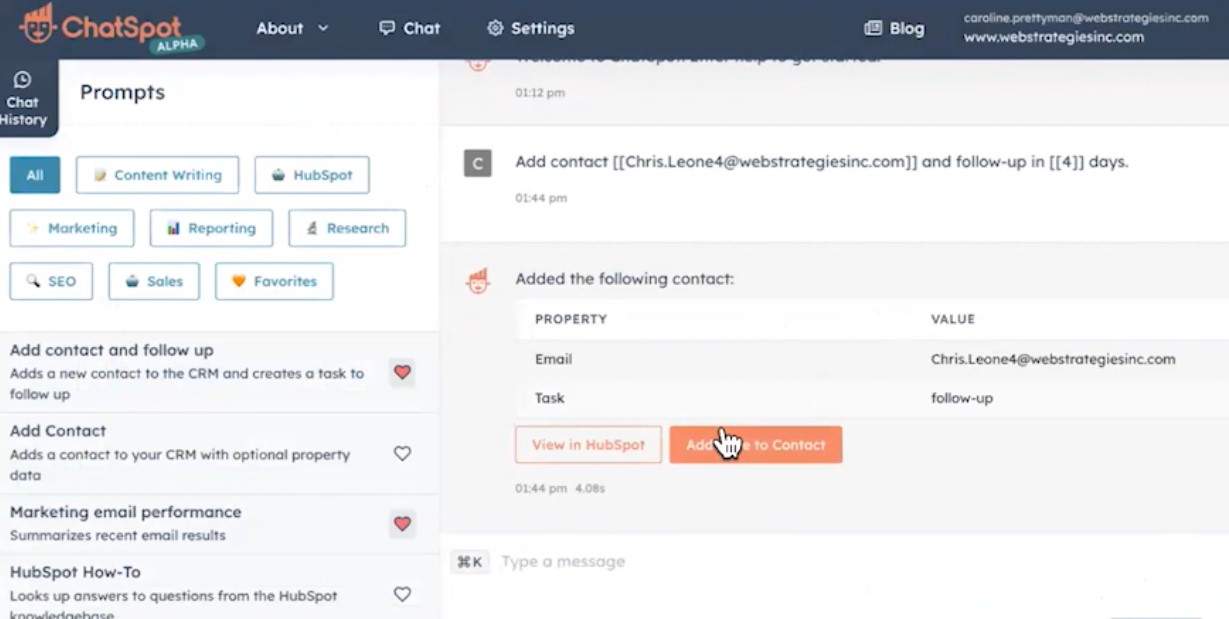Click the Task property cell
This screenshot has height=619, width=1229.
click(550, 398)
